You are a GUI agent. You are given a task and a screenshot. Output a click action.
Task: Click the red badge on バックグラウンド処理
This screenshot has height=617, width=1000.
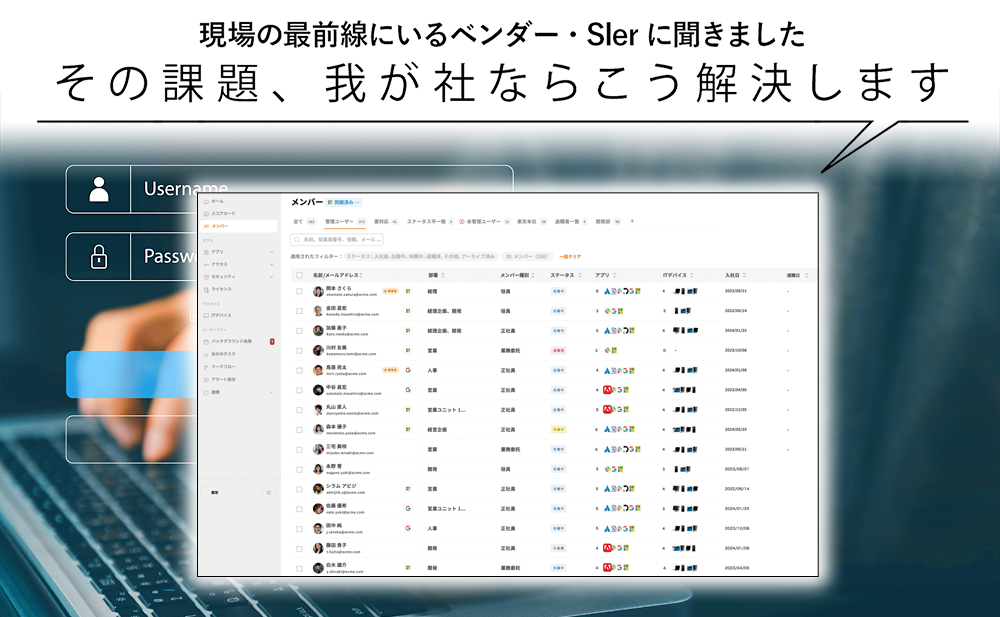point(272,341)
